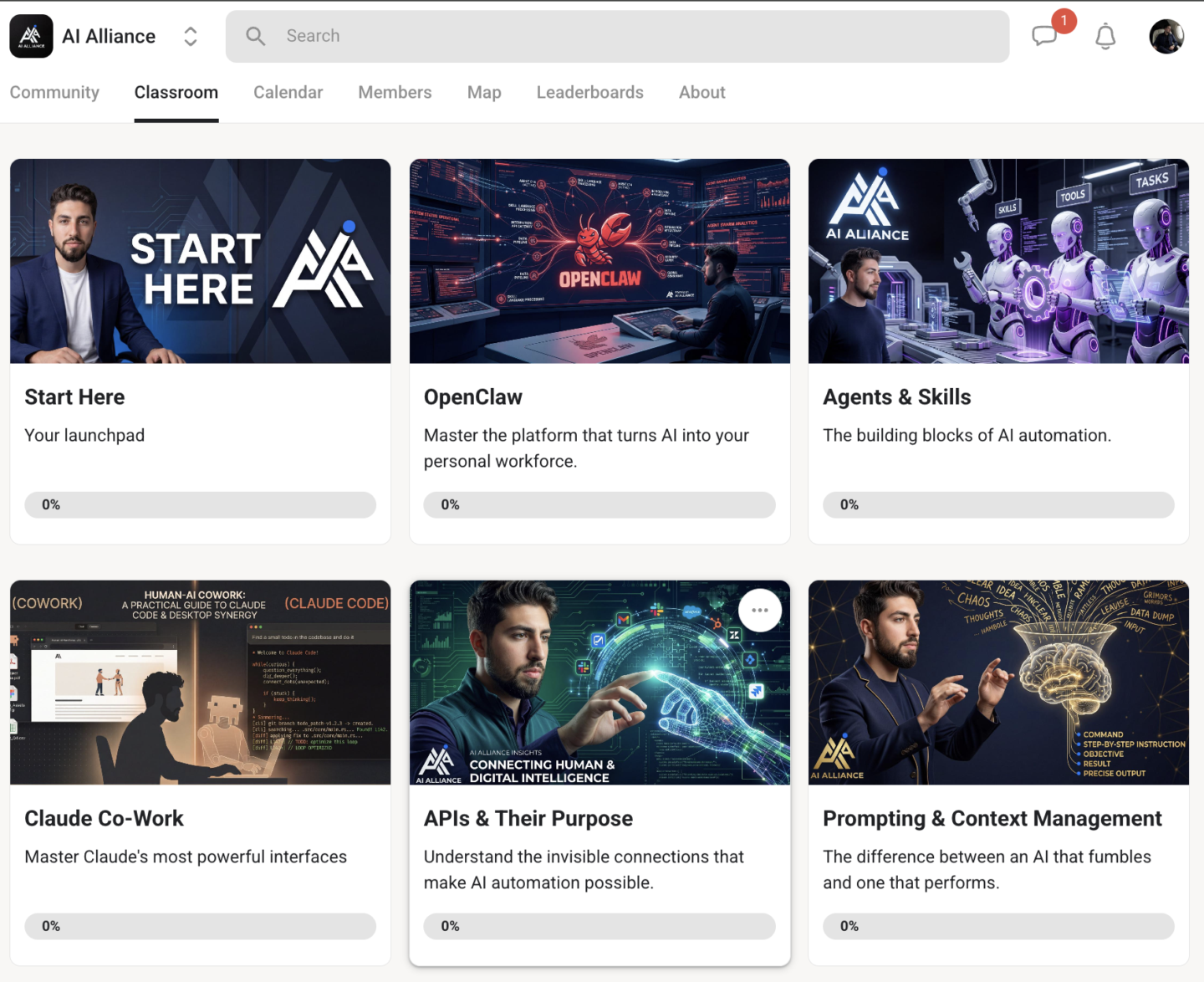Click the search magnifier icon
1204x982 pixels.
[256, 36]
